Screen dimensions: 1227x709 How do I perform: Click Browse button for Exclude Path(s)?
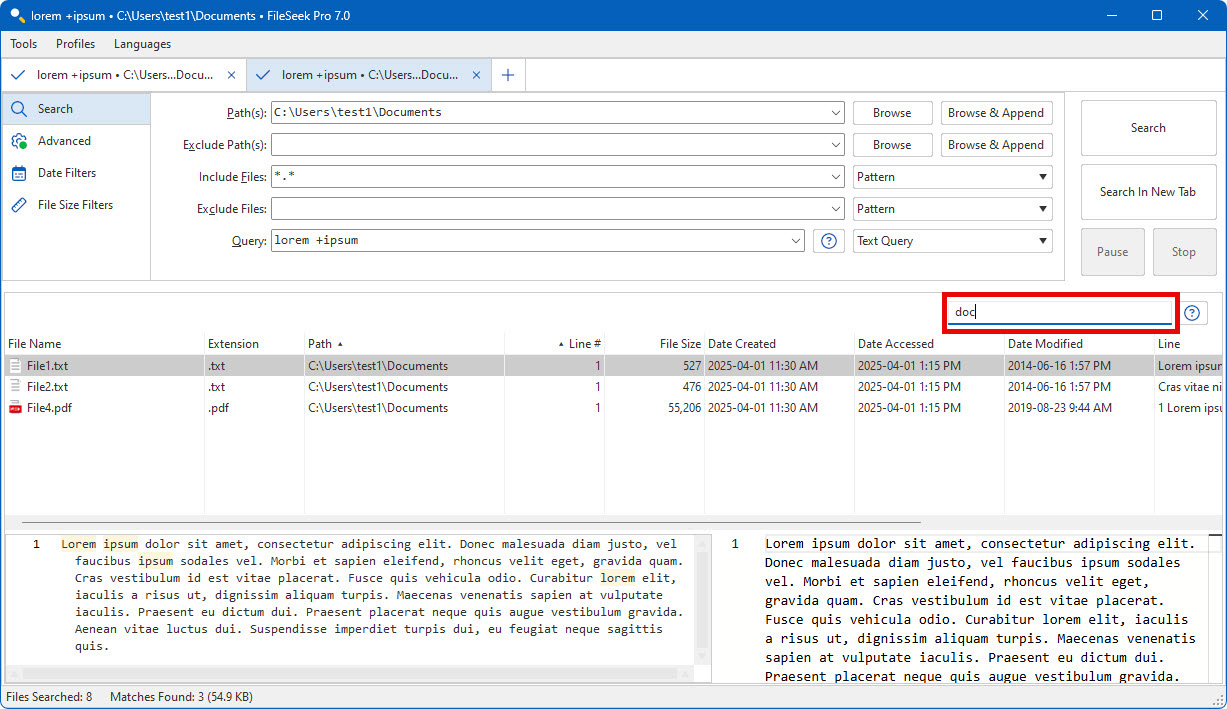click(x=892, y=145)
